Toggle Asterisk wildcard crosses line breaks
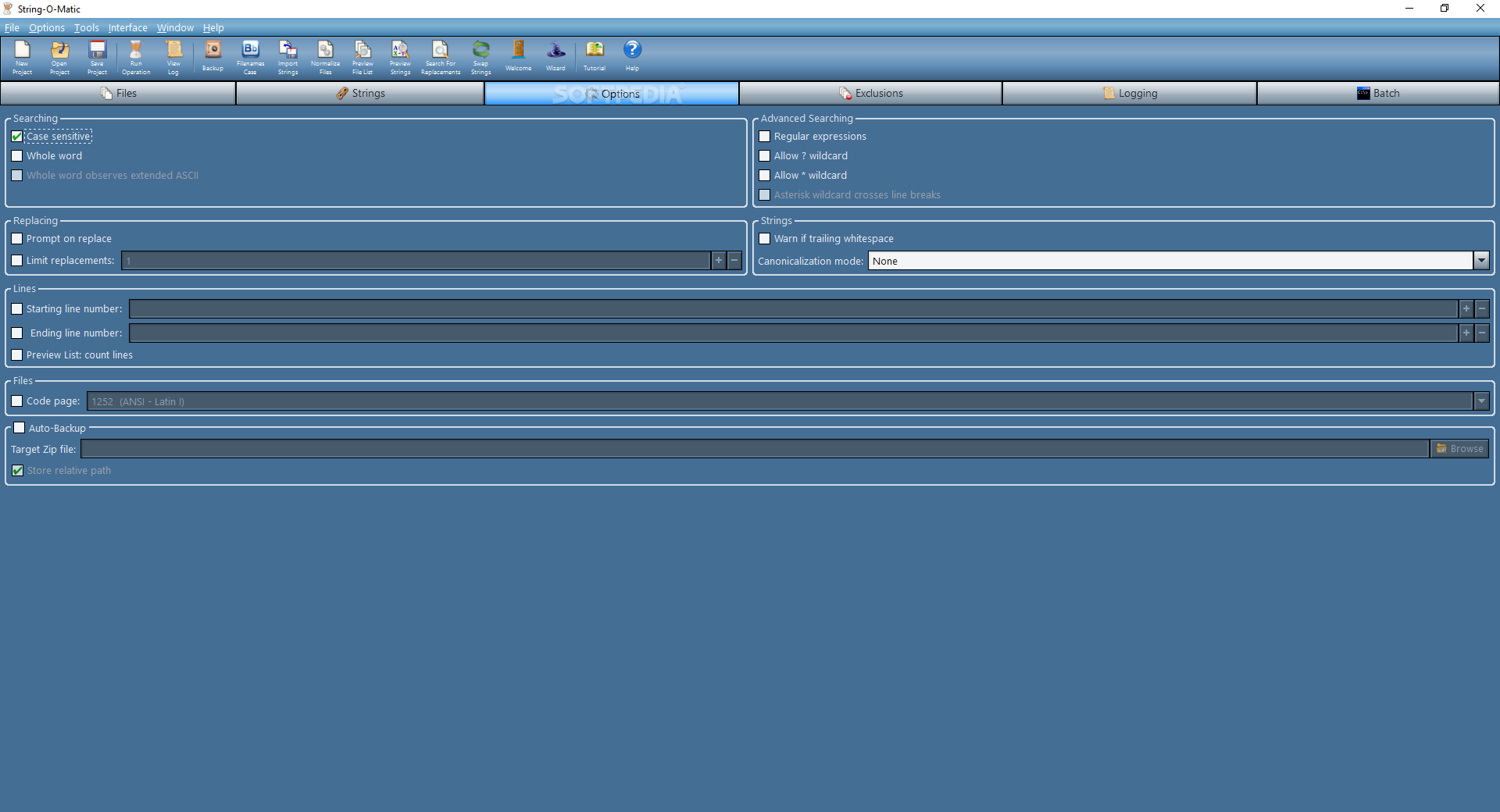Image resolution: width=1500 pixels, height=812 pixels. (765, 195)
